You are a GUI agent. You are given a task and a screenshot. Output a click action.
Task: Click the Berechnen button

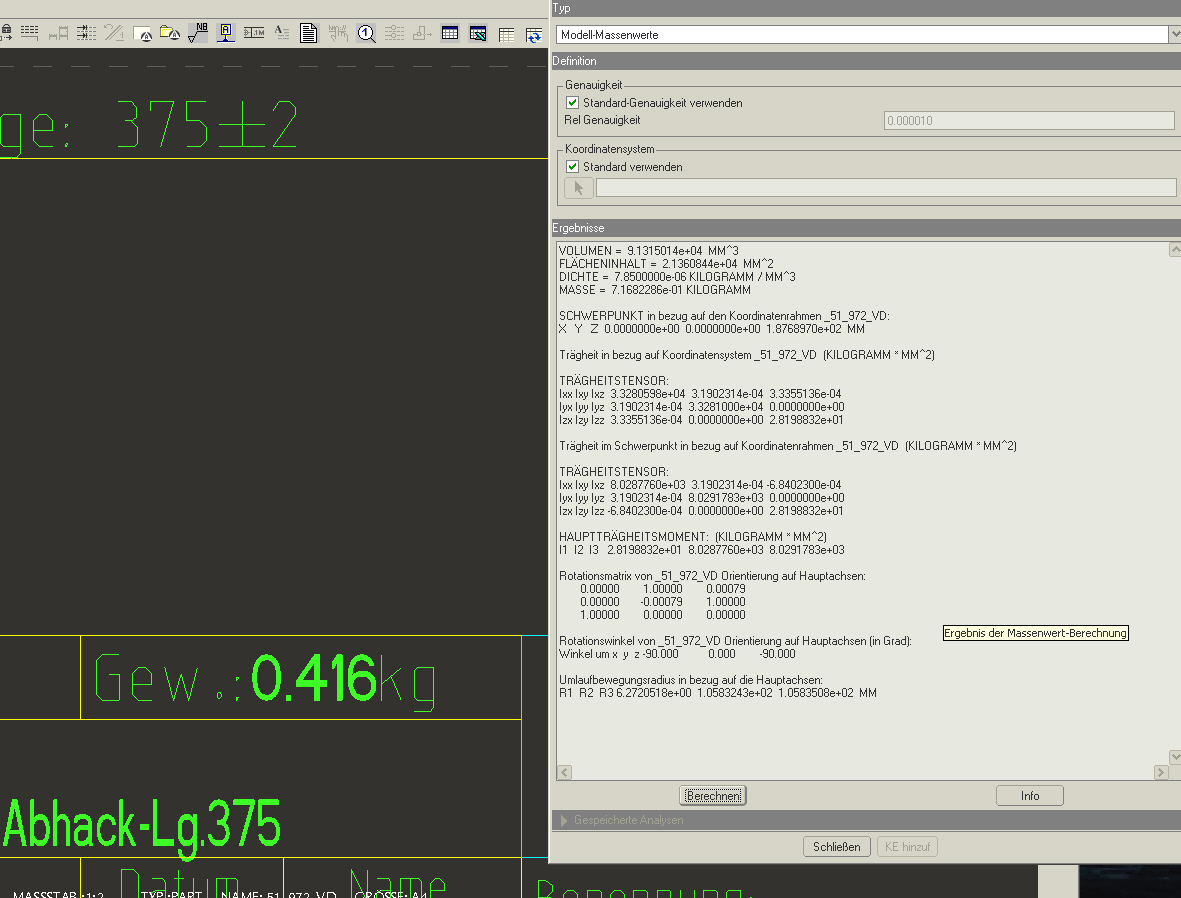(713, 796)
